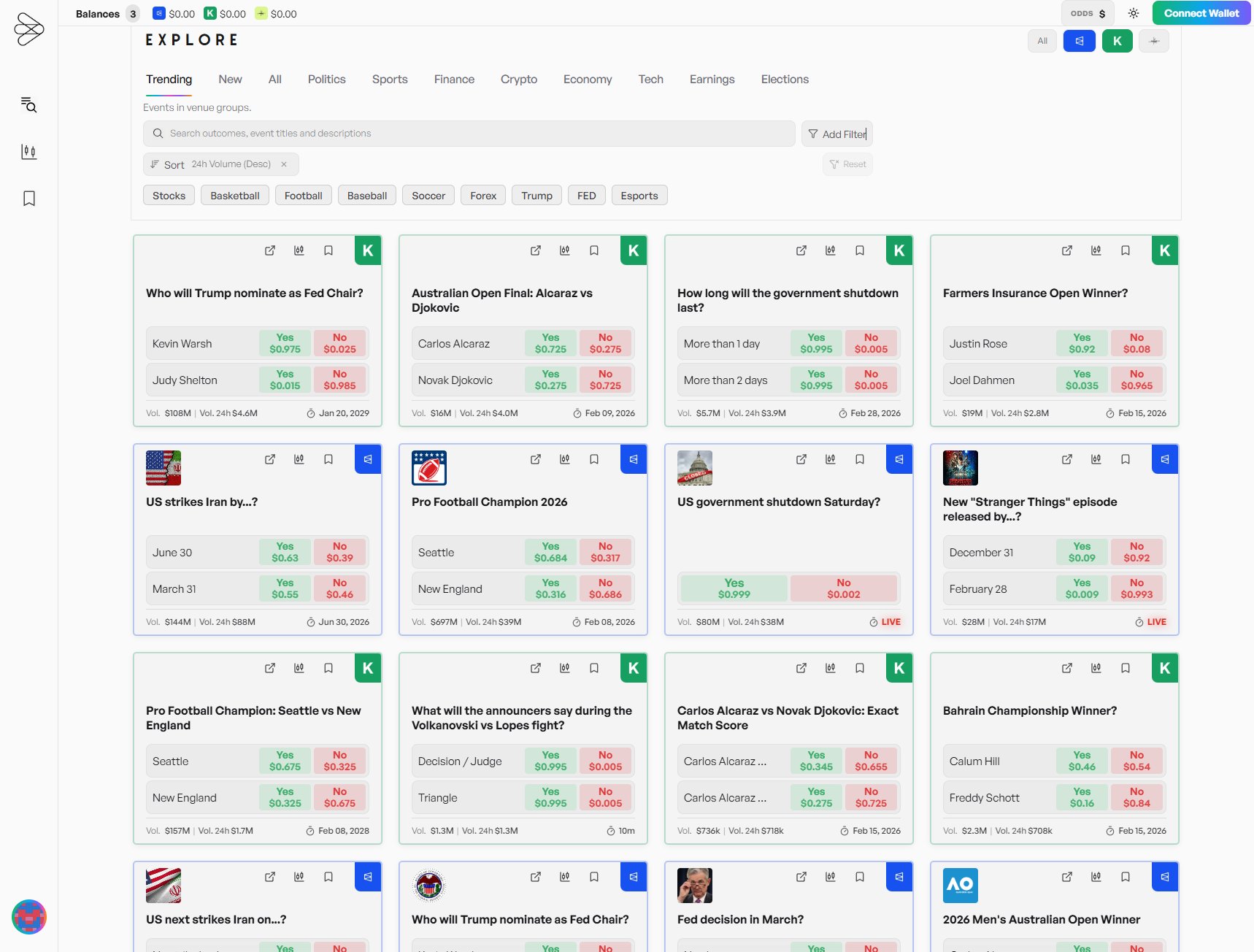1254x952 pixels.
Task: Toggle the ODDS $ display switch
Action: pyautogui.click(x=1088, y=13)
